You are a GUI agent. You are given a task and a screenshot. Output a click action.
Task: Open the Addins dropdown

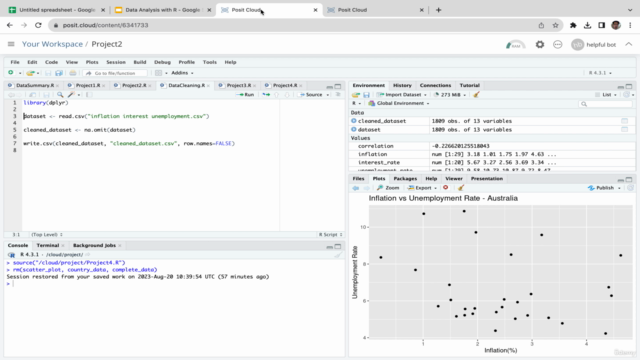click(182, 73)
